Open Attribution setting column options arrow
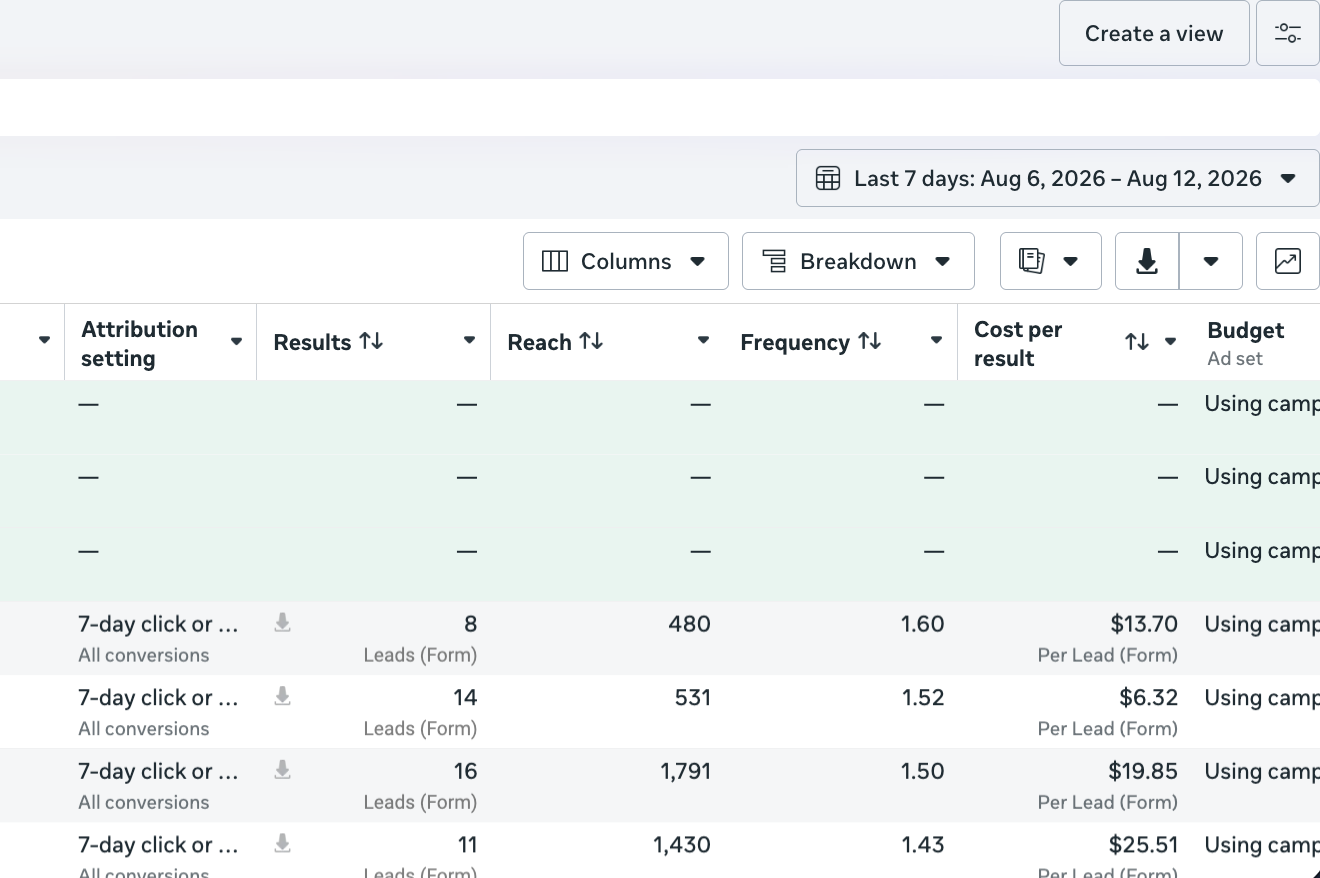The width and height of the screenshot is (1320, 878). click(x=236, y=342)
